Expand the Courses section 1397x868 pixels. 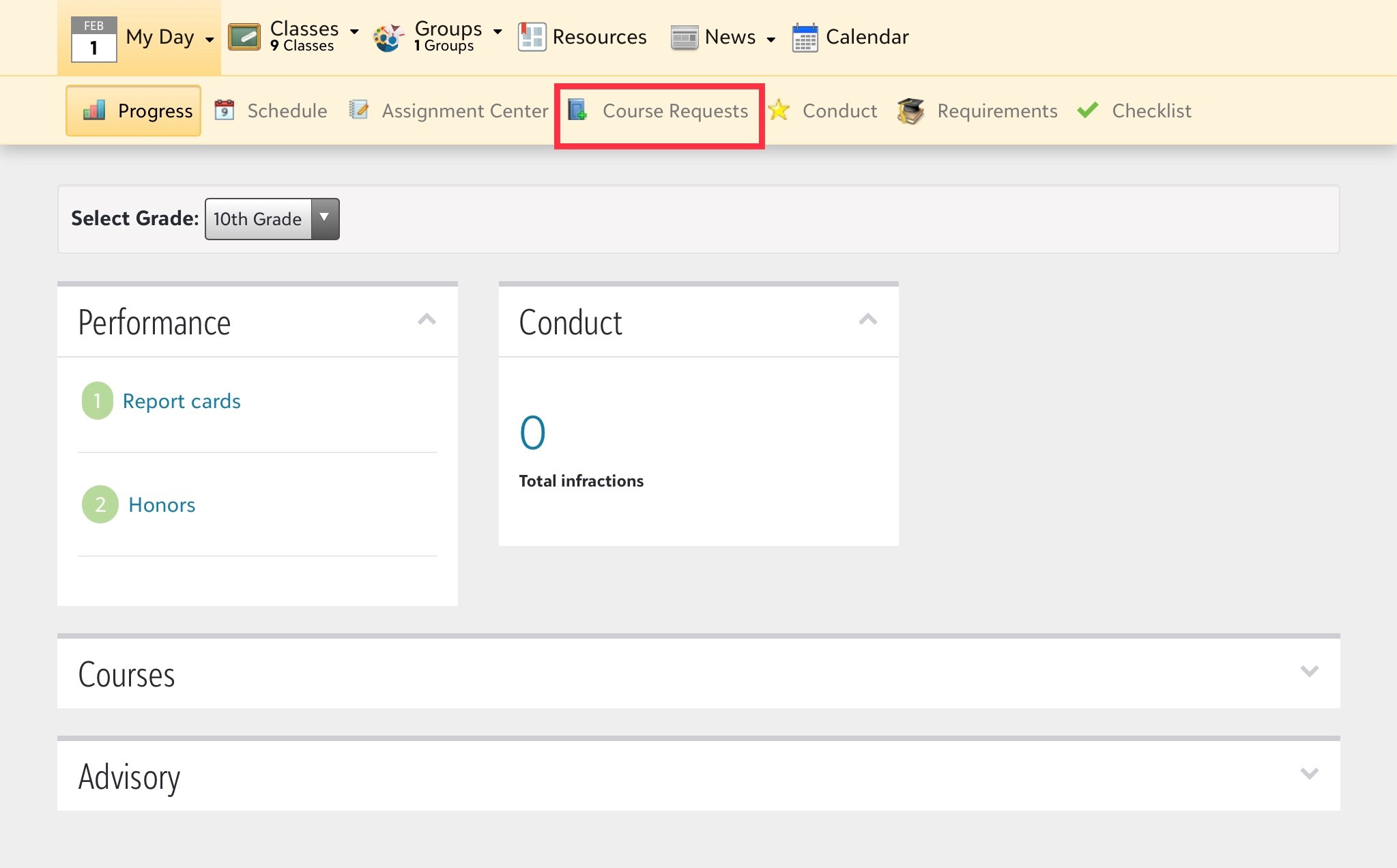(1309, 671)
